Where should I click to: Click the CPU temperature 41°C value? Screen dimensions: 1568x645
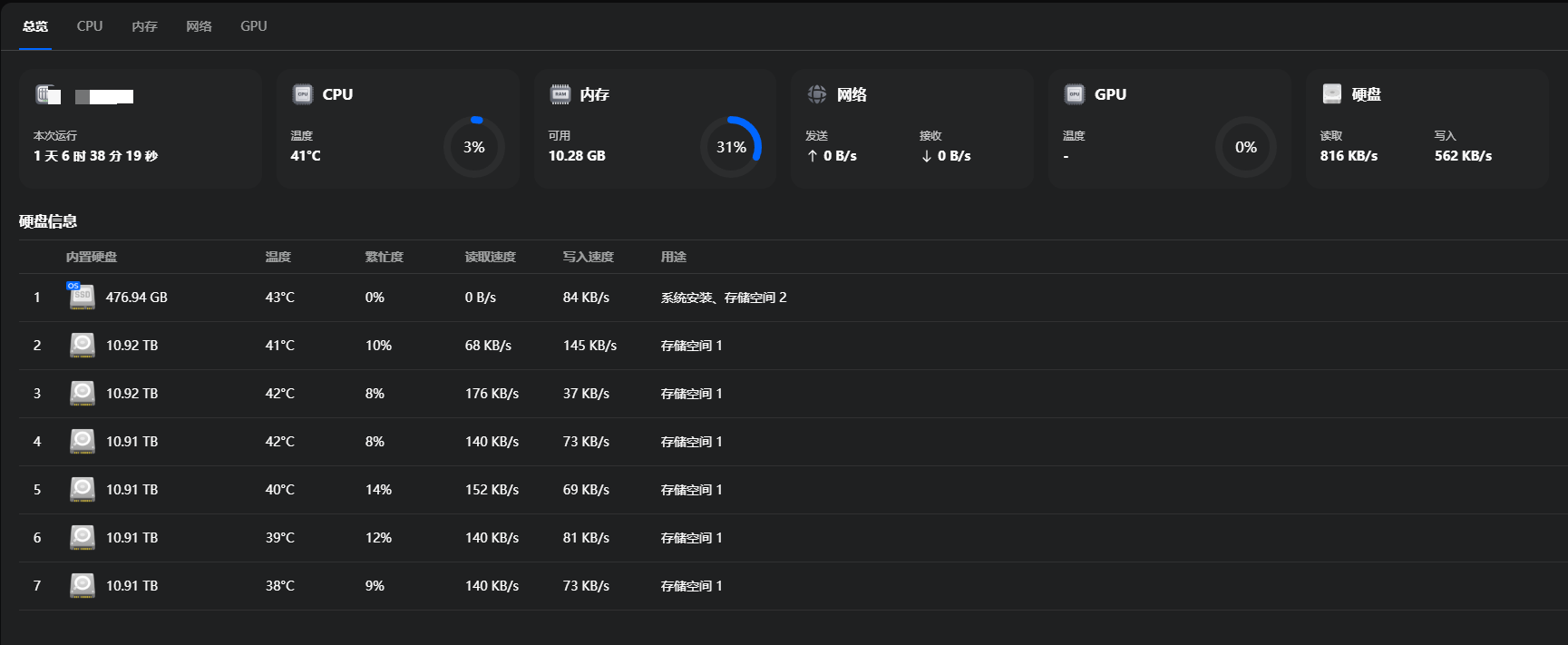[x=306, y=156]
